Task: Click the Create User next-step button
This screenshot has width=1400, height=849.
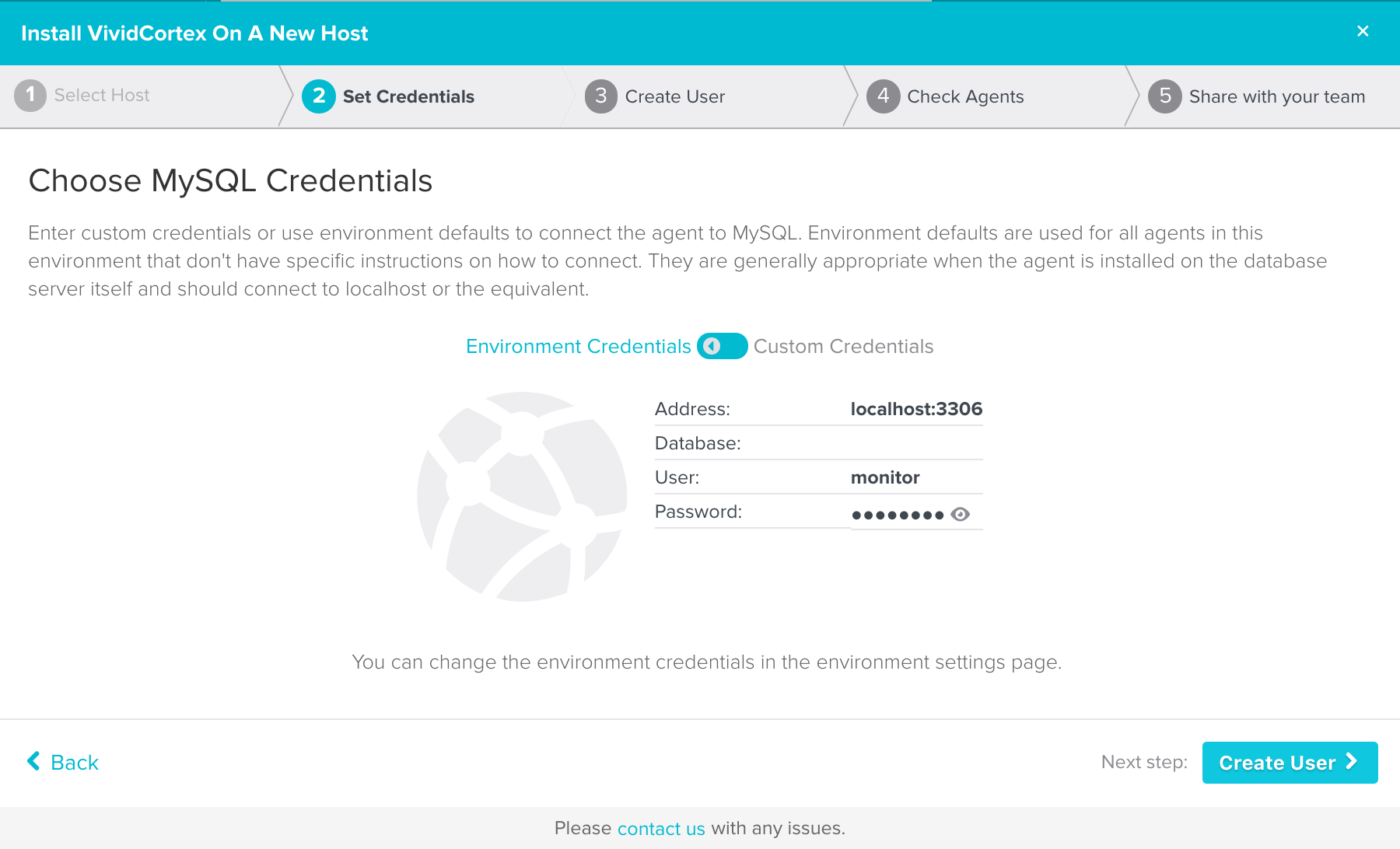Action: pyautogui.click(x=1290, y=763)
